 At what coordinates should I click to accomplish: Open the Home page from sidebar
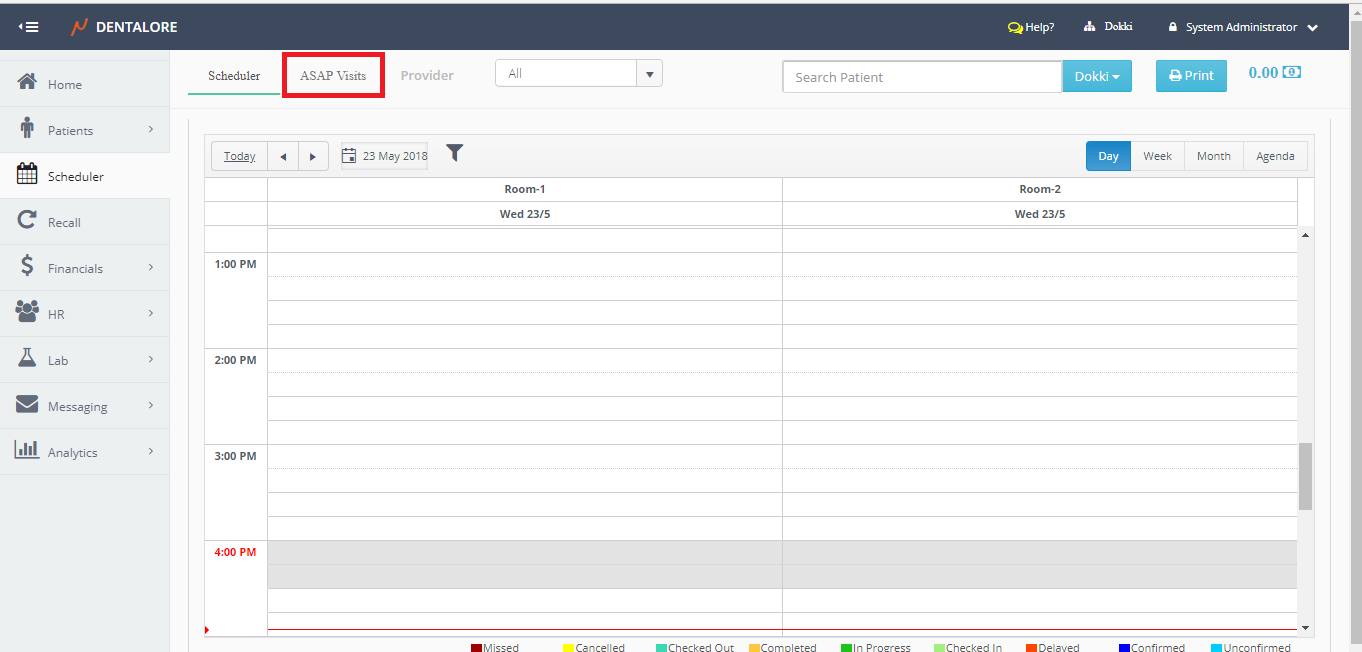pyautogui.click(x=64, y=85)
